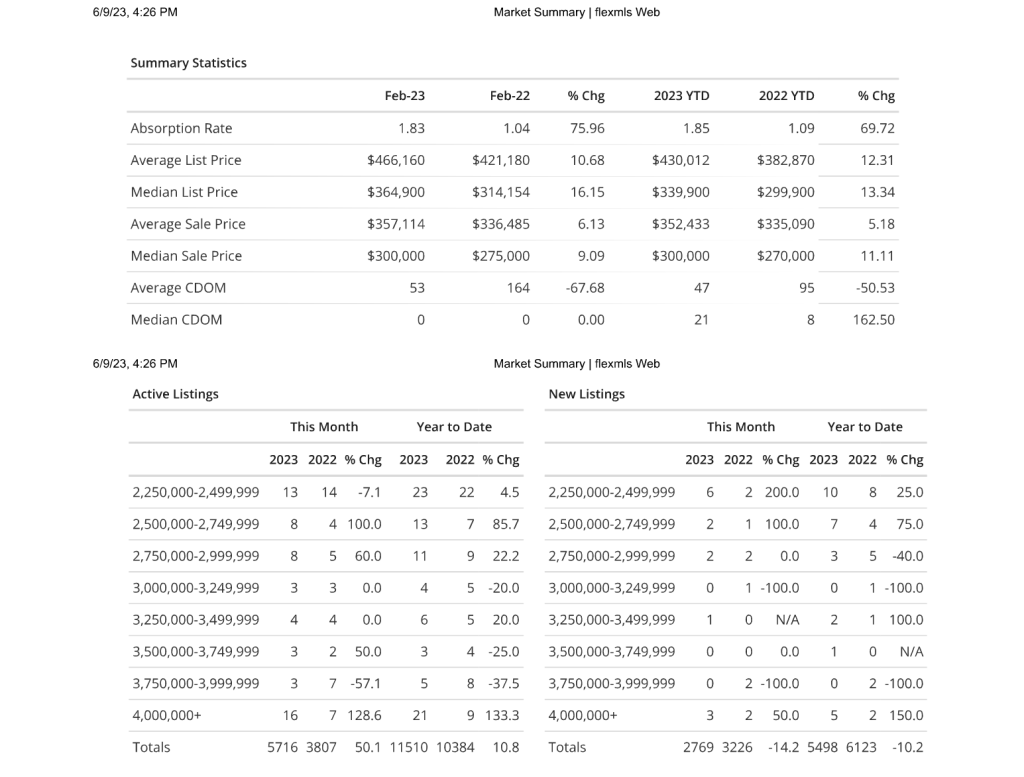
Task: Click the Average Sale Price row label
Action: click(188, 224)
